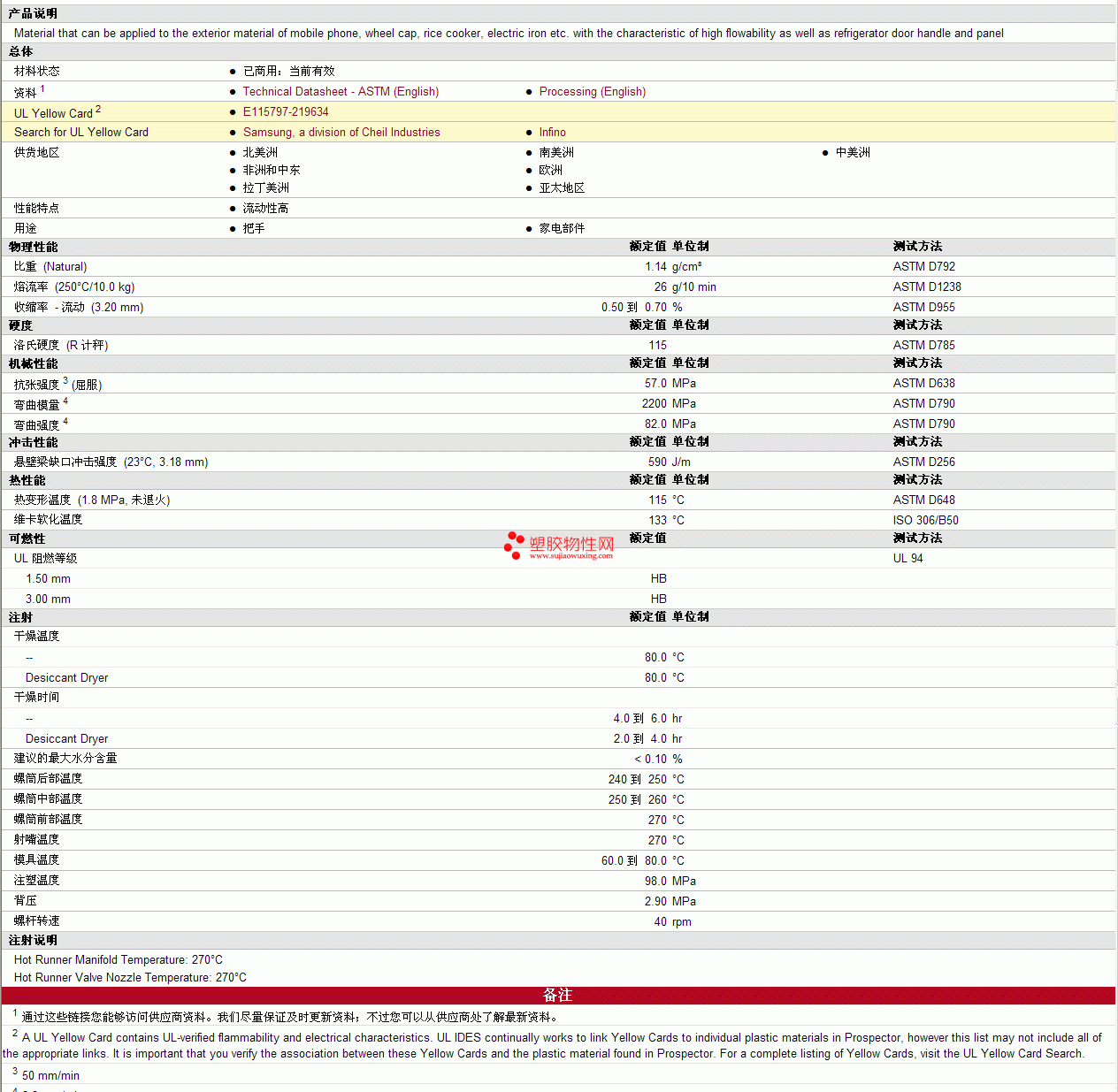This screenshot has height=1092, width=1118.
Task: Click the flammability test method UL 94
Action: pyautogui.click(x=908, y=559)
